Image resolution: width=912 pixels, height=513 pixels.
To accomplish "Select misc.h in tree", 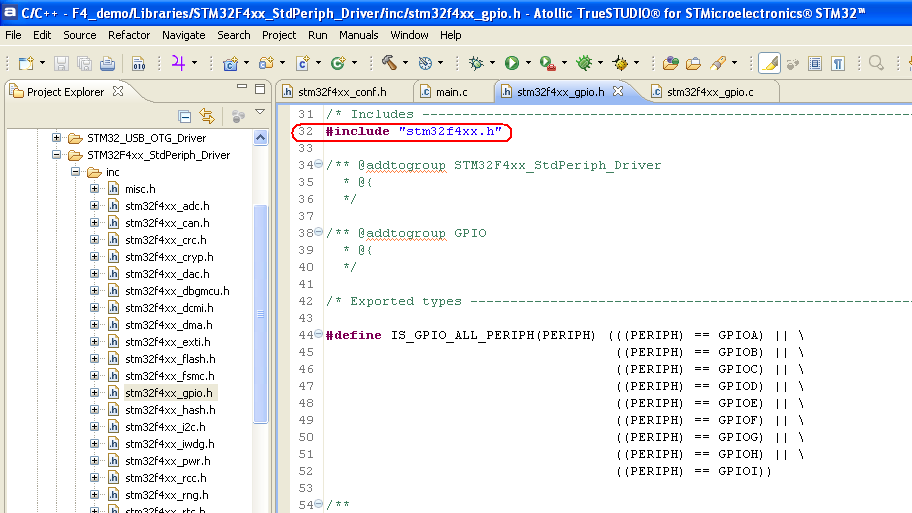I will 140,188.
